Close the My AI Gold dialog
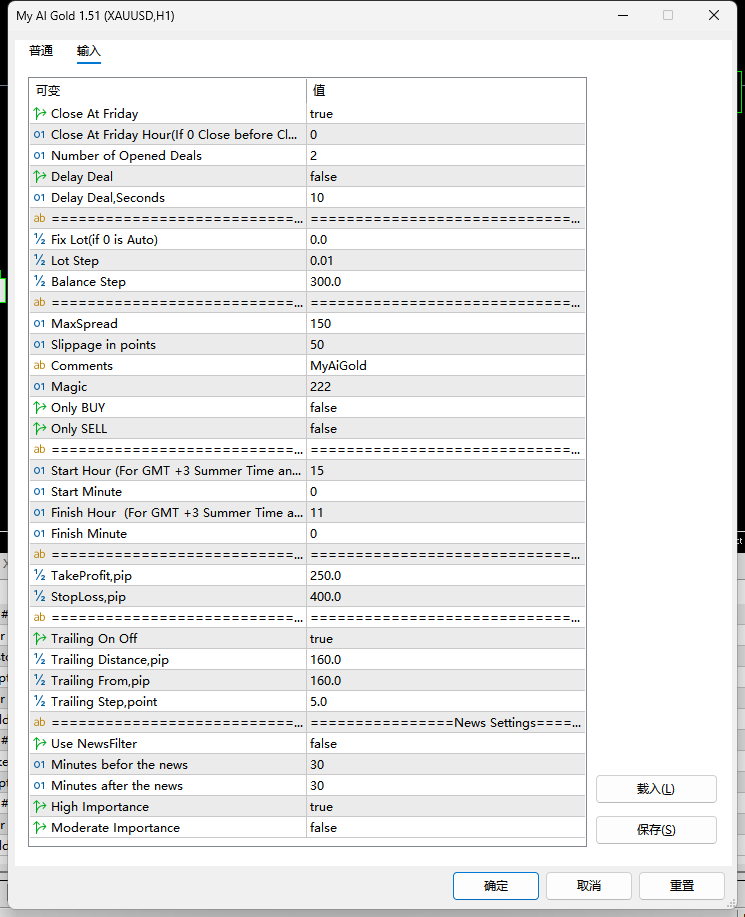 [x=713, y=15]
